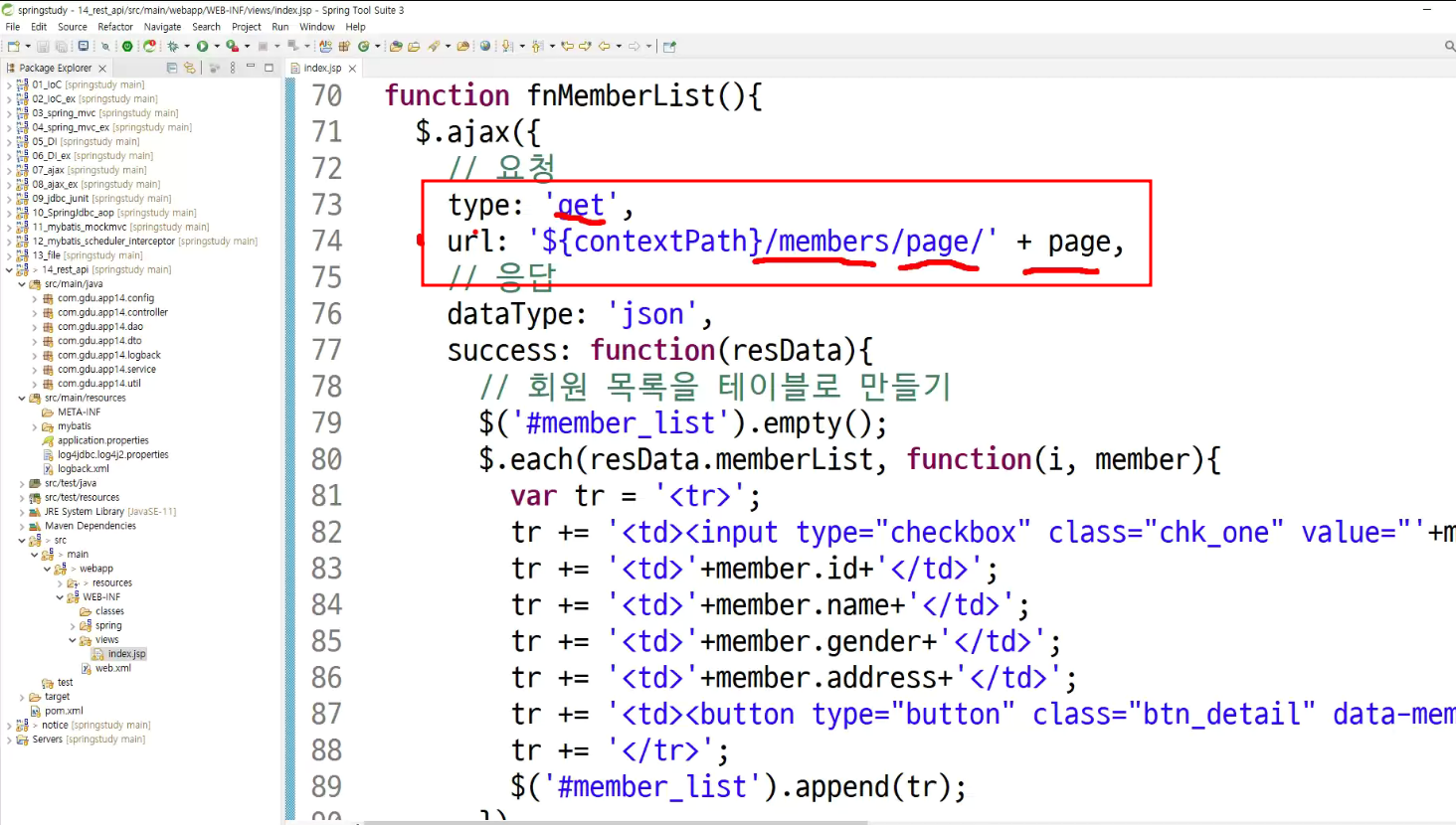Click the Previous Annotation toolbar icon
The height and width of the screenshot is (825, 1456).
point(537,46)
